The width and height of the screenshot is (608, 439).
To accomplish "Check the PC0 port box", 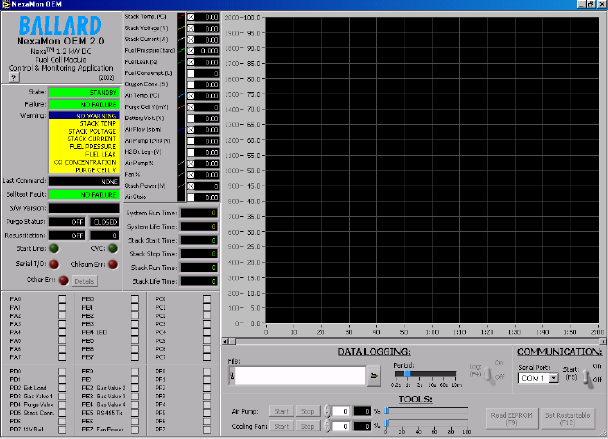I will click(x=207, y=299).
